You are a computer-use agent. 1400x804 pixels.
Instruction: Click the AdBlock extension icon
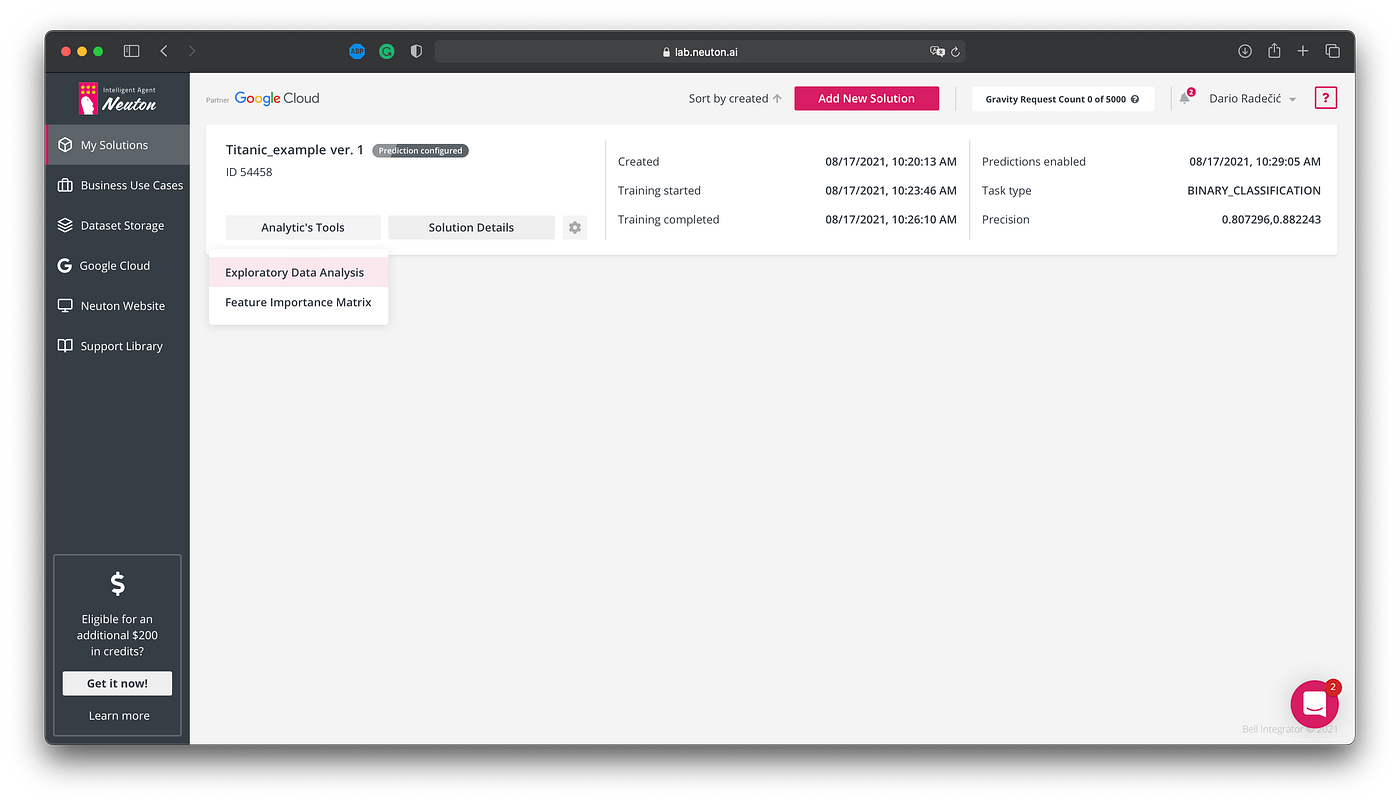(357, 50)
